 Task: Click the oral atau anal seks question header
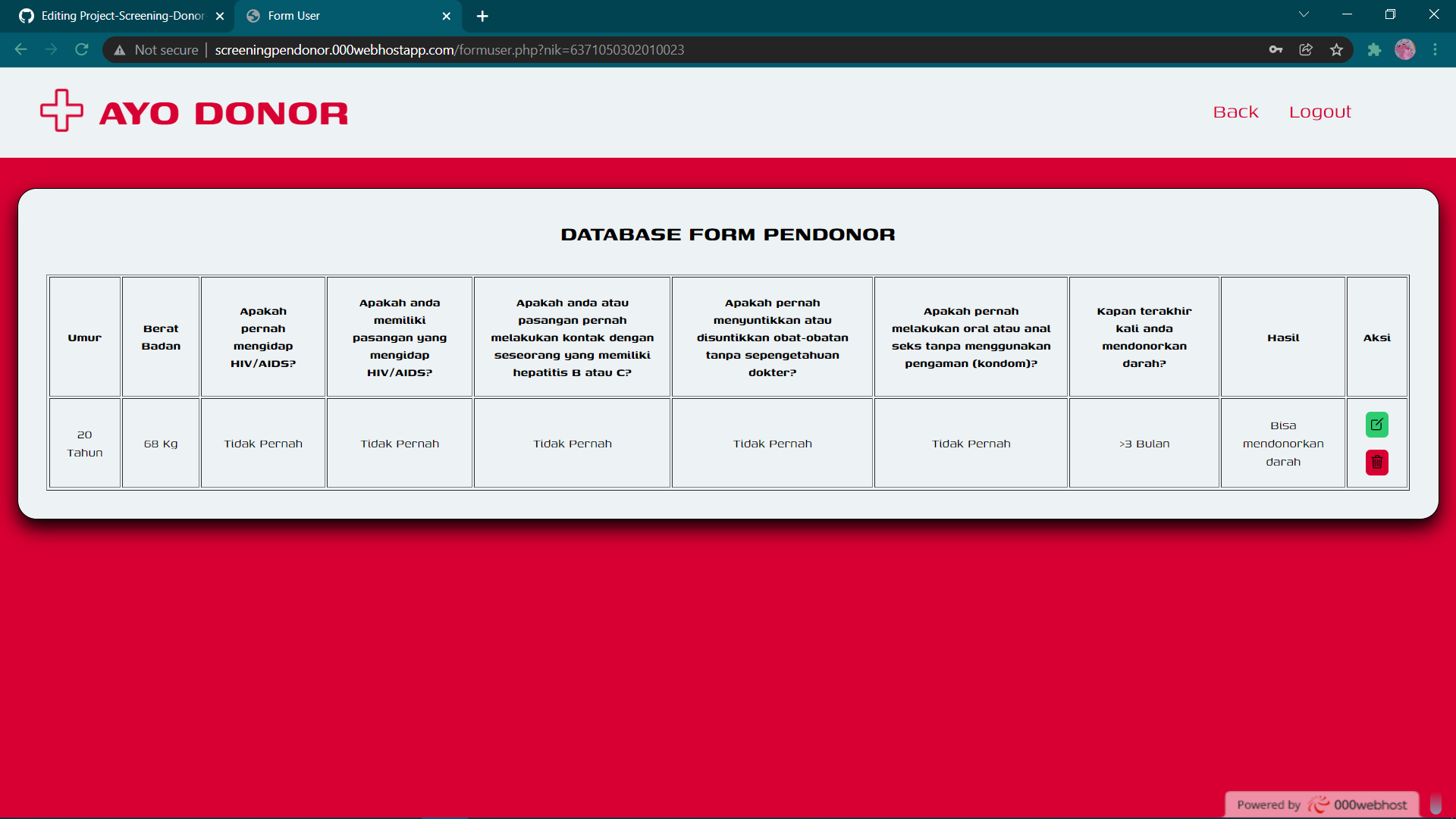point(971,337)
